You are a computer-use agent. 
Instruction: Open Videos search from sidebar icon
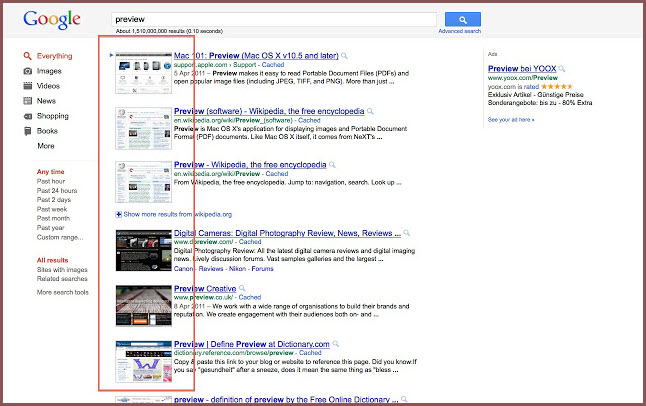(x=27, y=86)
